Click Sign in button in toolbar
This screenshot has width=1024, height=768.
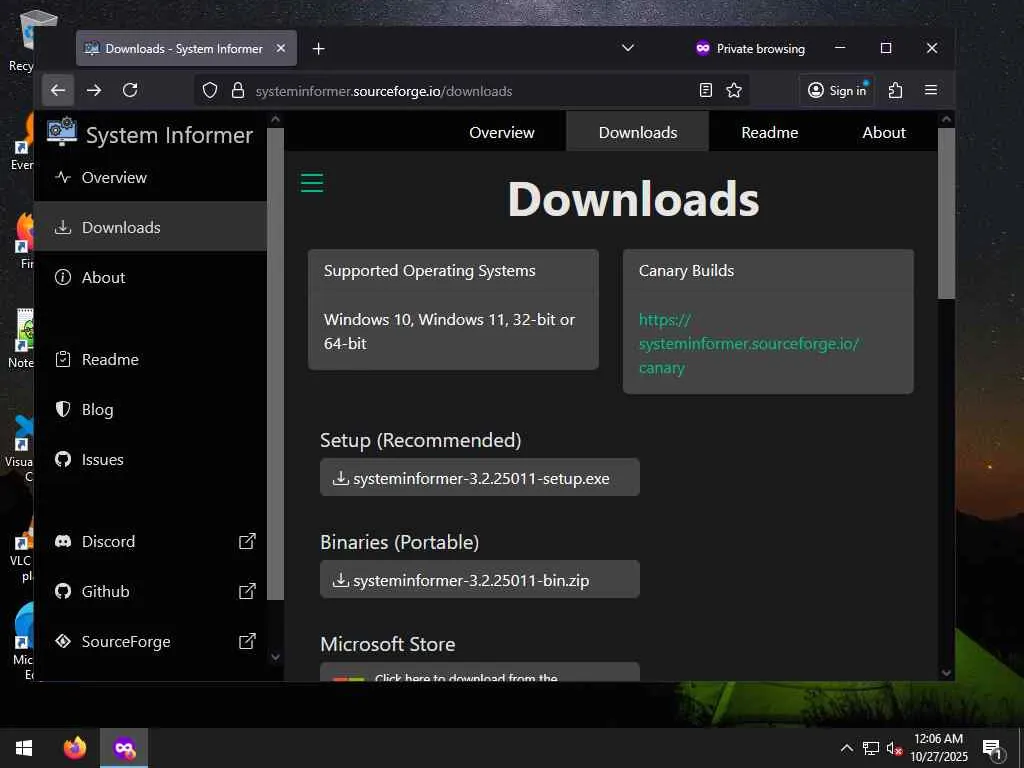[837, 90]
